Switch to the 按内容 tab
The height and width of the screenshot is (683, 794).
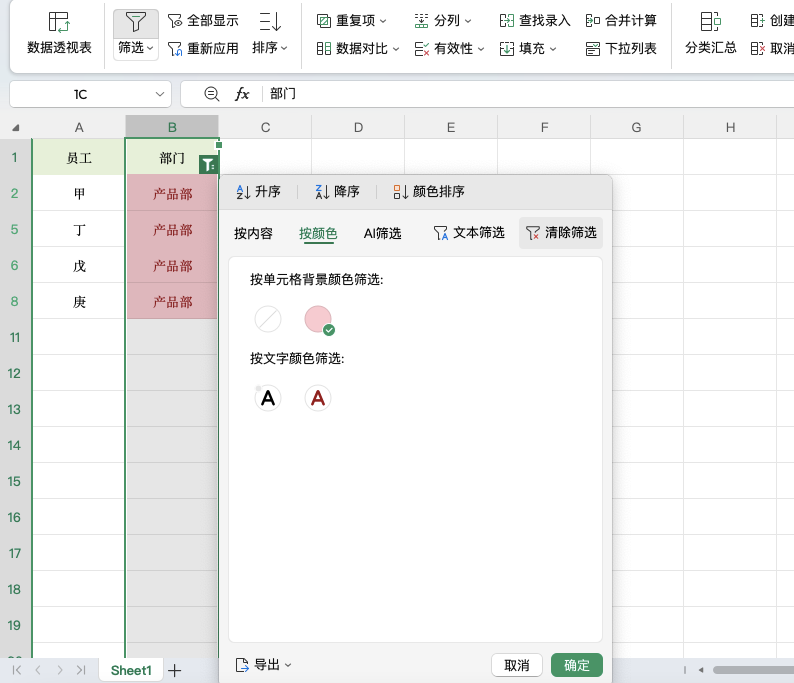click(253, 233)
